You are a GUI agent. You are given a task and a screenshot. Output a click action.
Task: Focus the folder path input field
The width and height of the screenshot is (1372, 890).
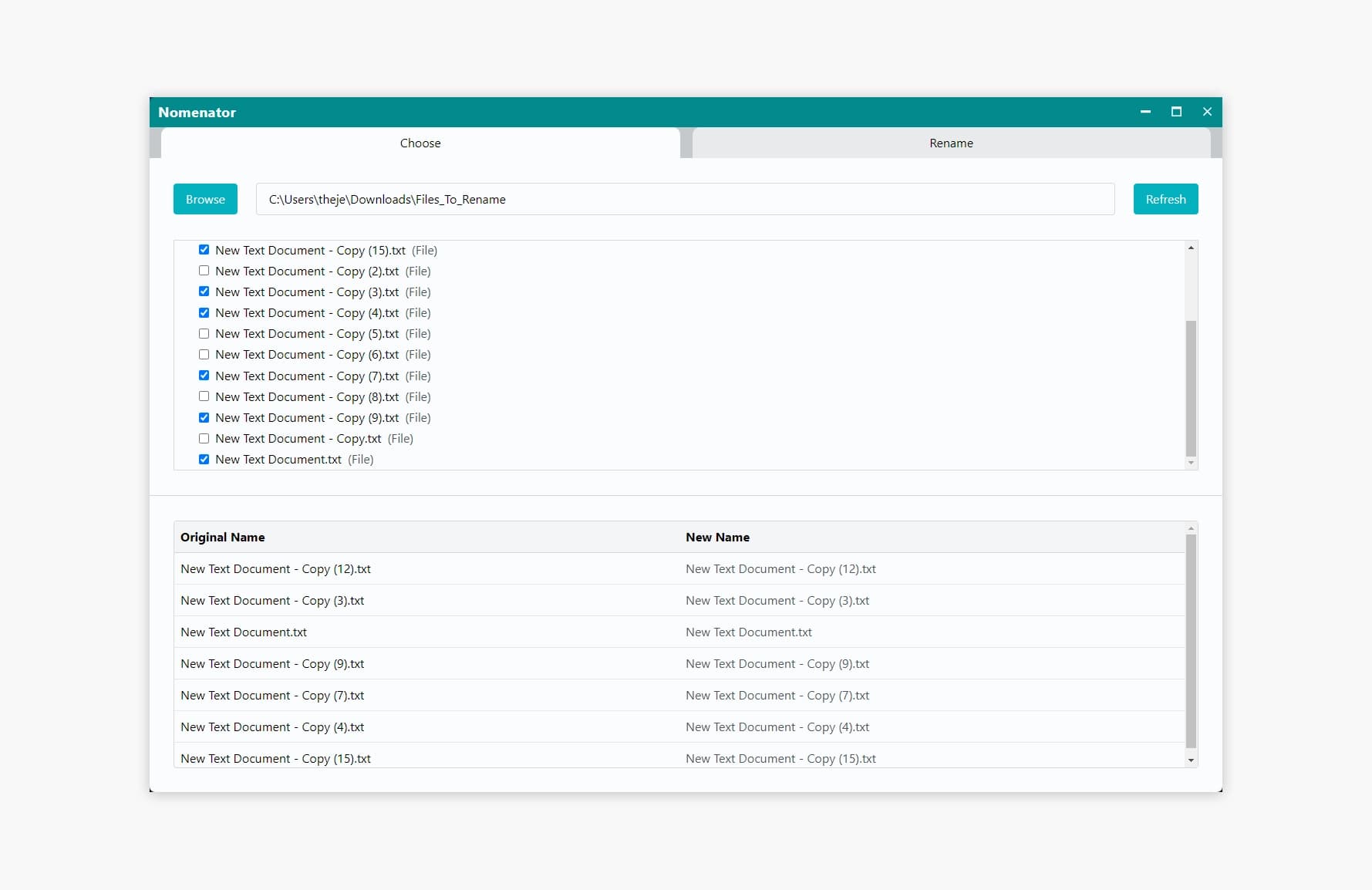[685, 199]
